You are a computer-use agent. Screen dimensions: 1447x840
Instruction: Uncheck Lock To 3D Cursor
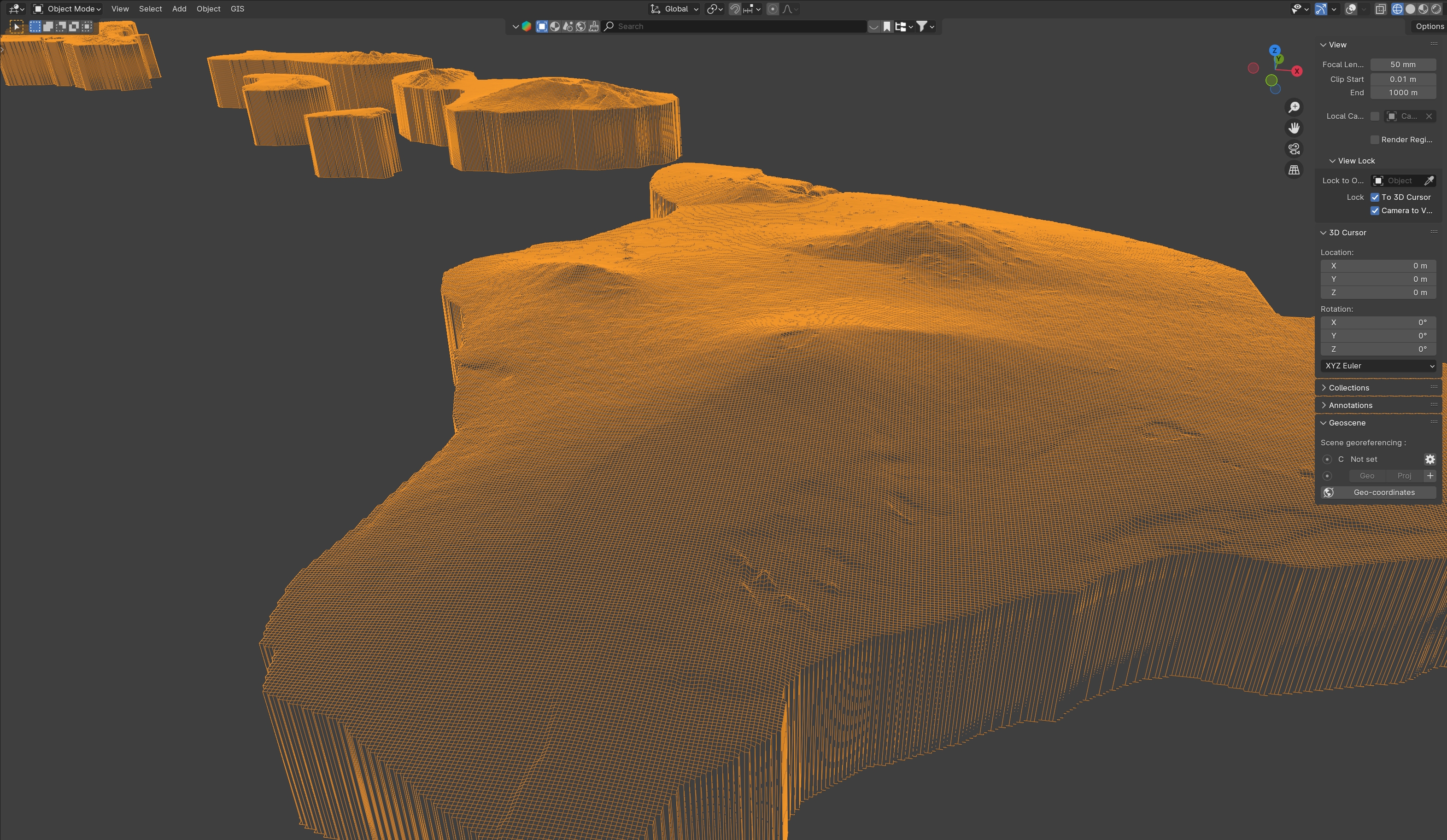point(1375,197)
